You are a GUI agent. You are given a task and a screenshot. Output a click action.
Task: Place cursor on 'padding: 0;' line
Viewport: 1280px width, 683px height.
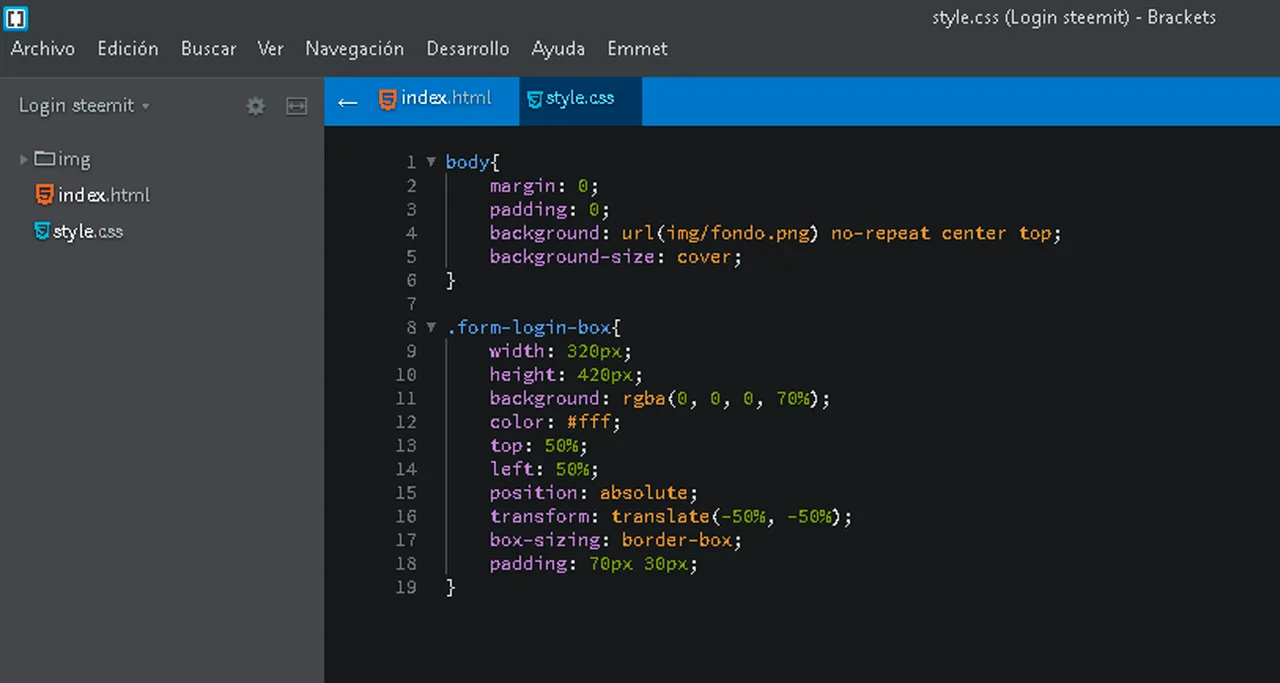[549, 210]
